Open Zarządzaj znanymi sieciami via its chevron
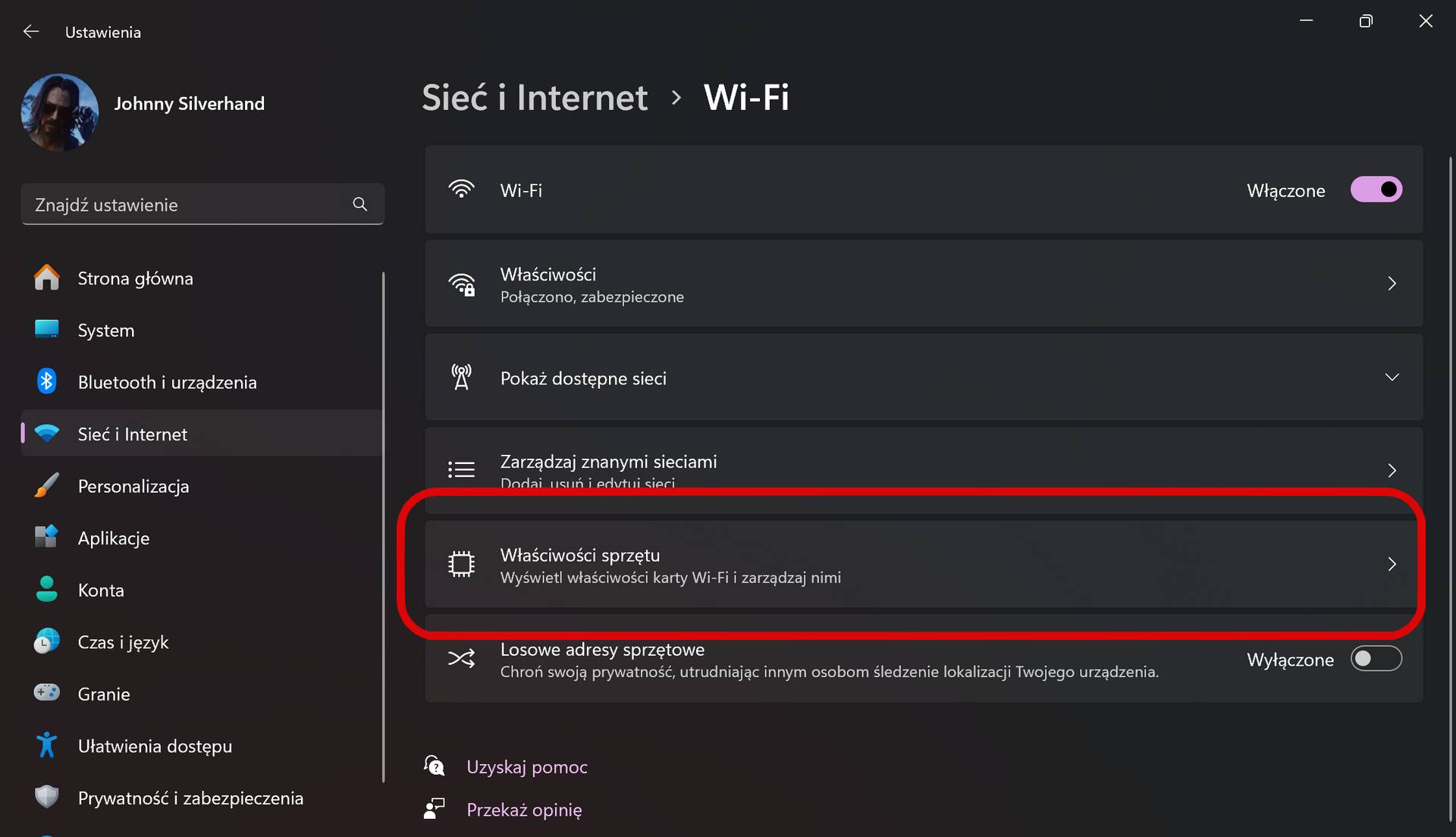This screenshot has height=837, width=1456. (x=1392, y=471)
